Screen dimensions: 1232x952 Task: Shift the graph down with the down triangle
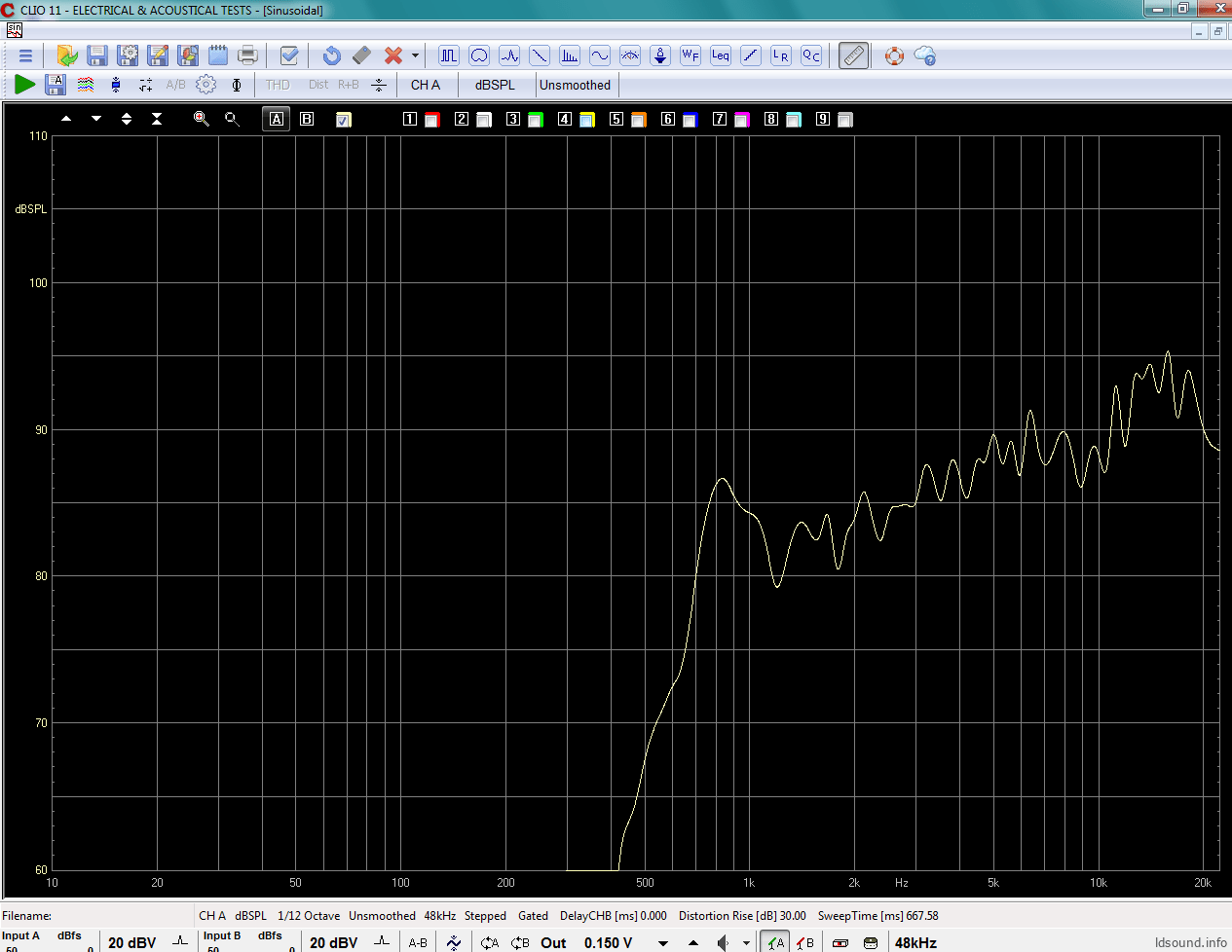tap(96, 119)
